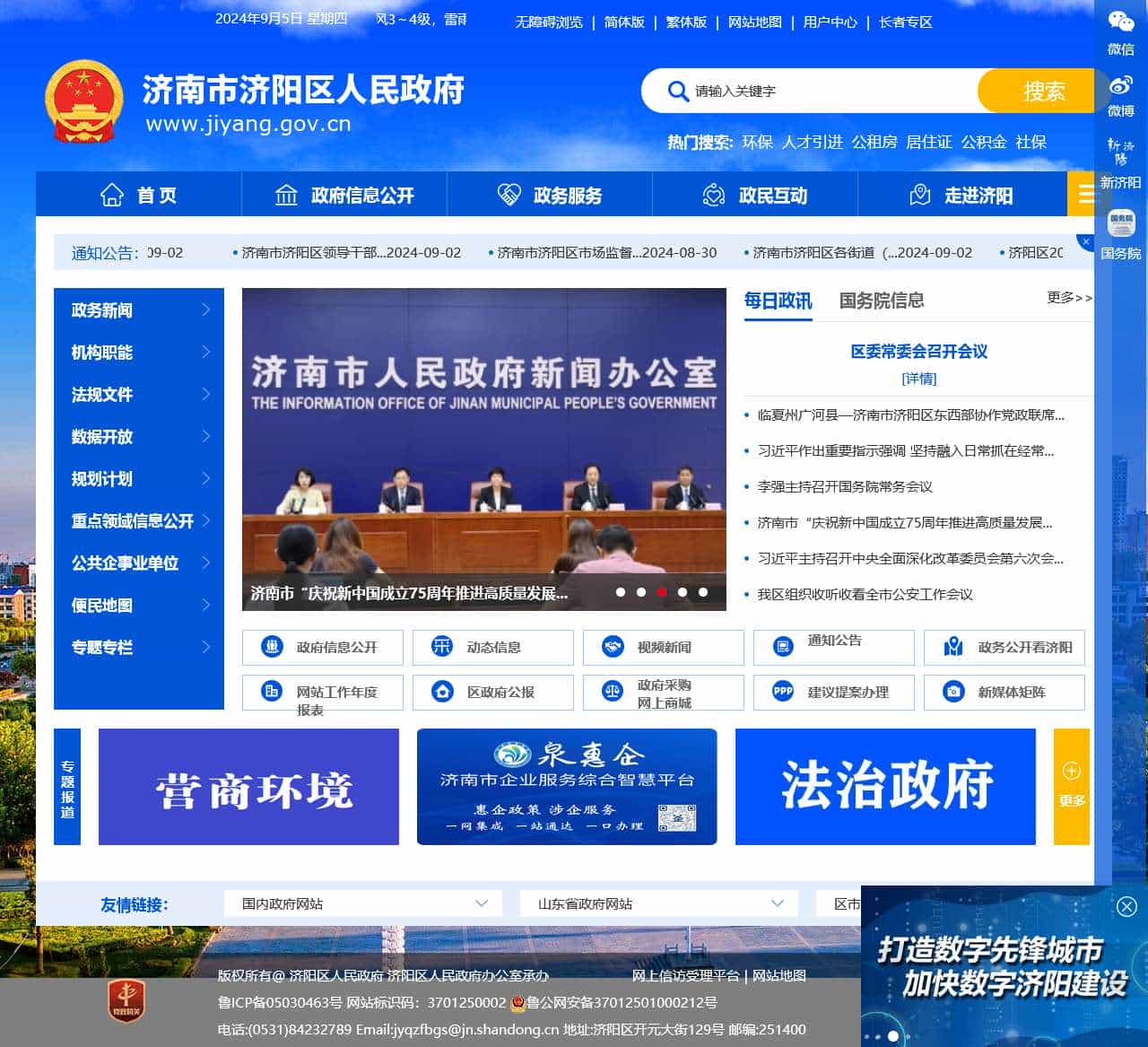Viewport: 1148px width, 1047px height.
Task: Select the last carousel slide dot
Action: point(703,592)
